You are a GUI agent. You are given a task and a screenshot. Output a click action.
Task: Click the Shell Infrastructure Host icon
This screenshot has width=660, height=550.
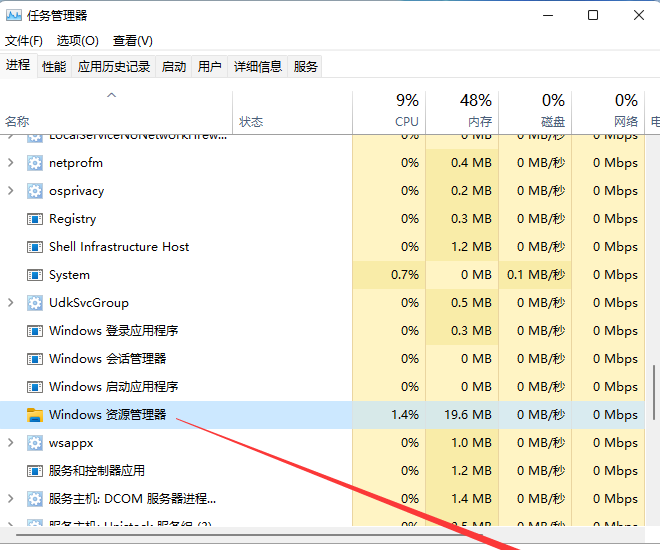pyautogui.click(x=35, y=247)
